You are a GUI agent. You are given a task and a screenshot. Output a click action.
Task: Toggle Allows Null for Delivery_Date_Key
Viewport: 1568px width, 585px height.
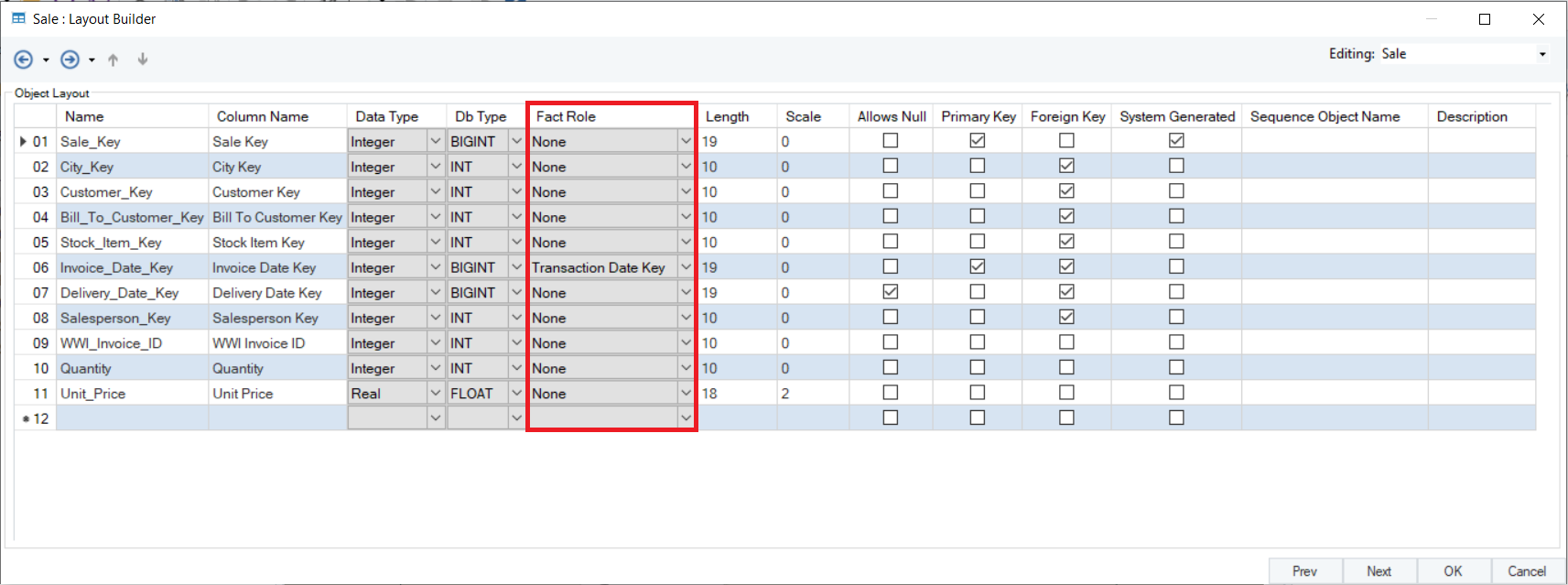point(890,292)
